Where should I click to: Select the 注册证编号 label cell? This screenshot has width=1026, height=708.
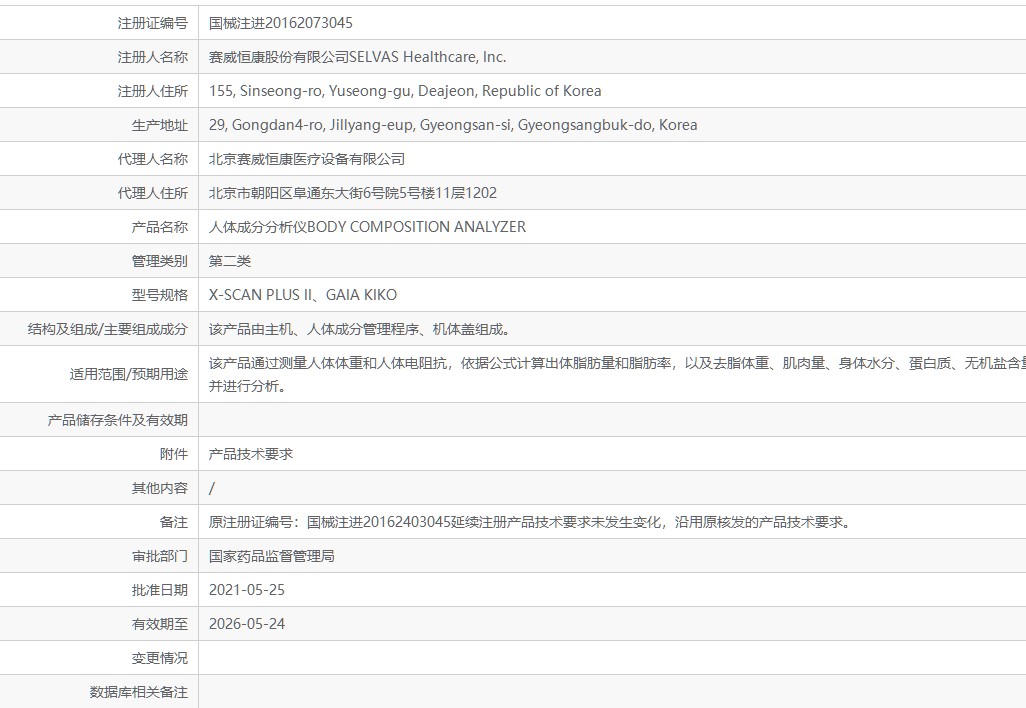coord(152,23)
